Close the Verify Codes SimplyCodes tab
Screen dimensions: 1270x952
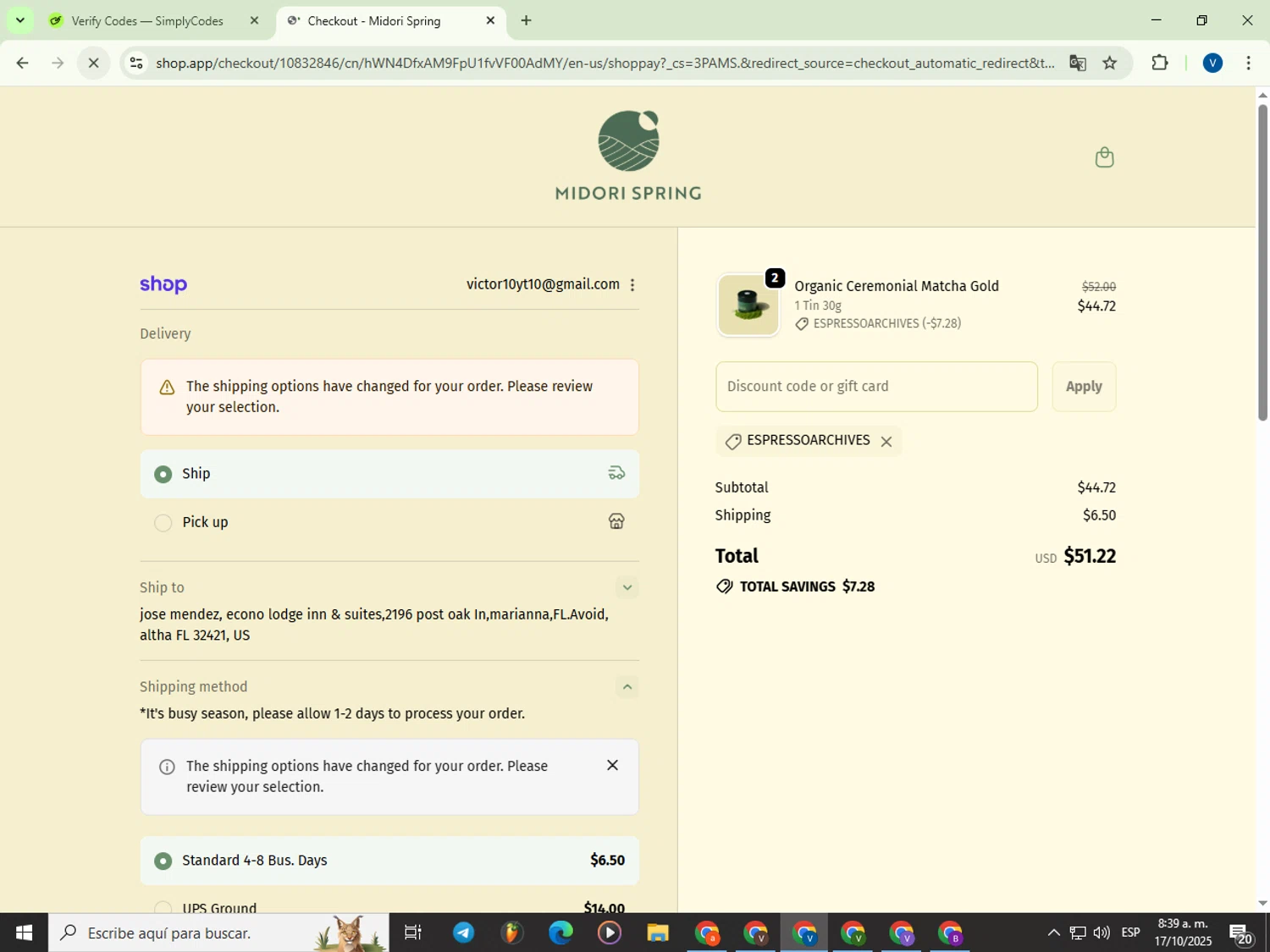point(254,20)
